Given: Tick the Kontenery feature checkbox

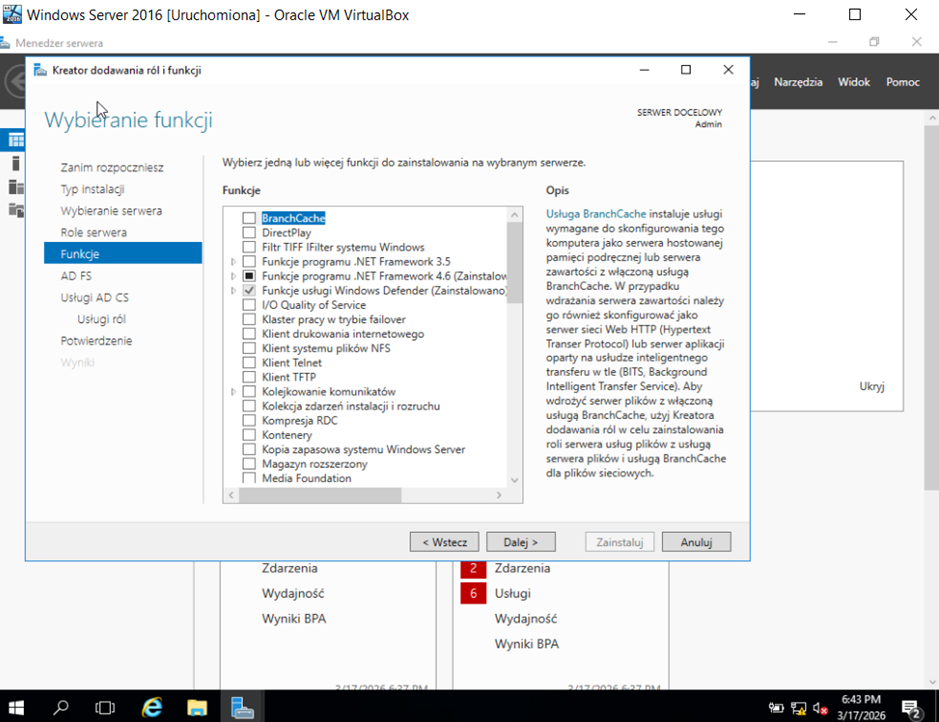Looking at the screenshot, I should coord(249,435).
